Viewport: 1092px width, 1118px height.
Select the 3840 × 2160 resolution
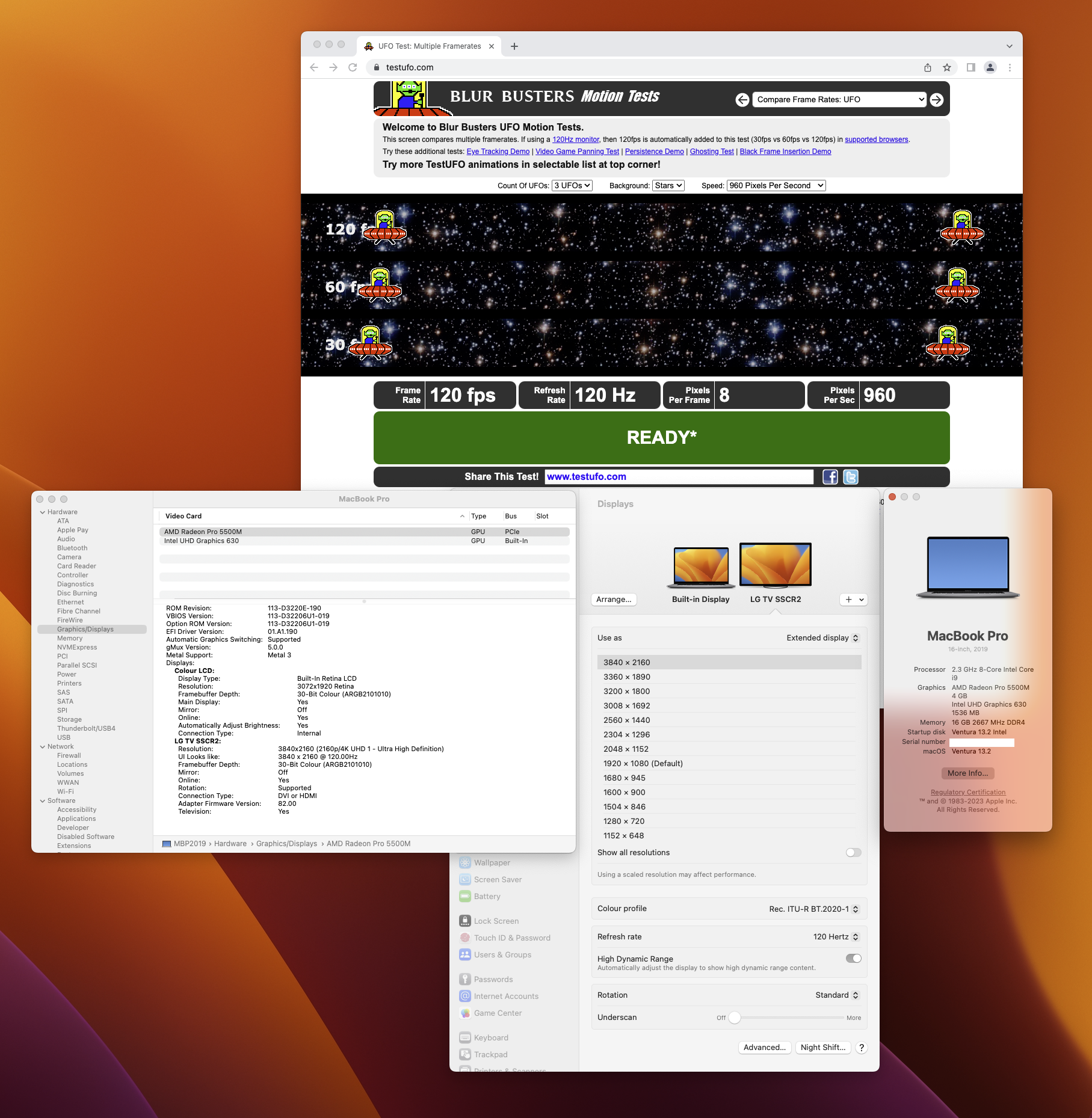729,663
